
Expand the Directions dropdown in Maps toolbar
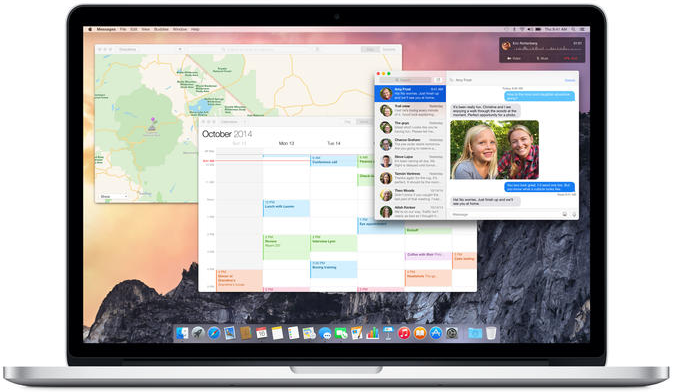pyautogui.click(x=180, y=49)
